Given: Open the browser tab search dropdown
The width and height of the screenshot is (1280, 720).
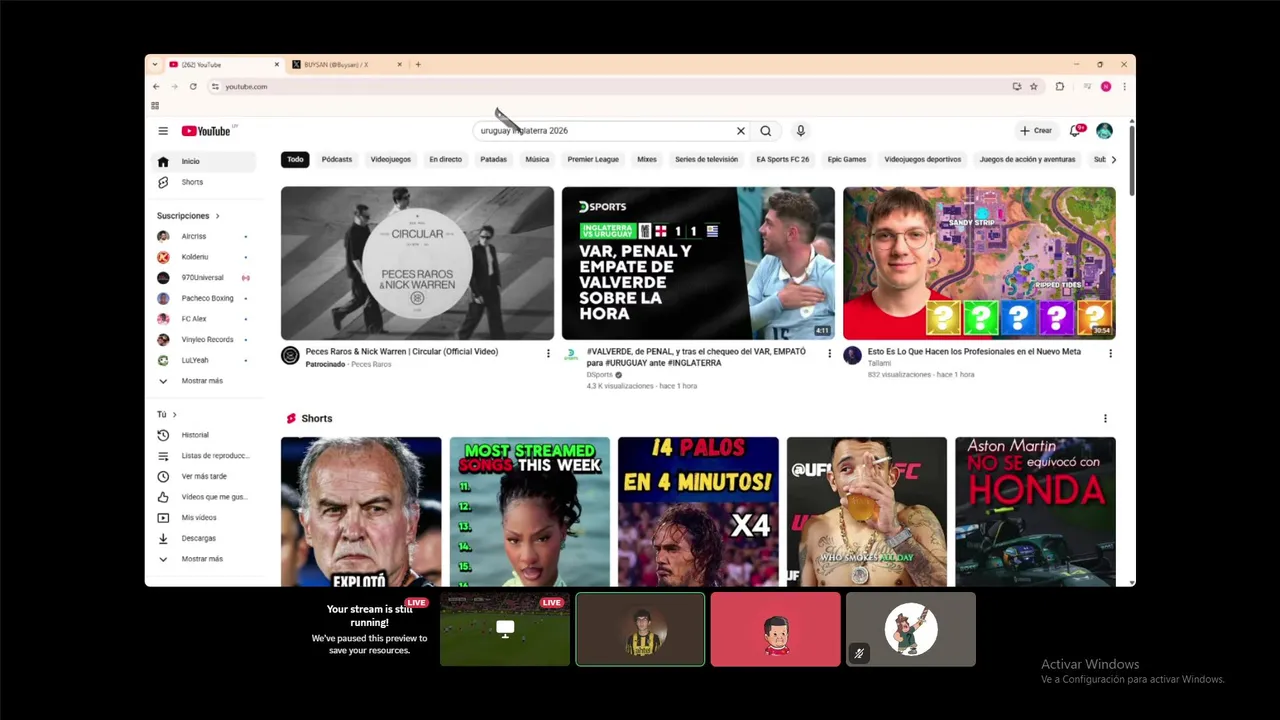Looking at the screenshot, I should click(154, 65).
